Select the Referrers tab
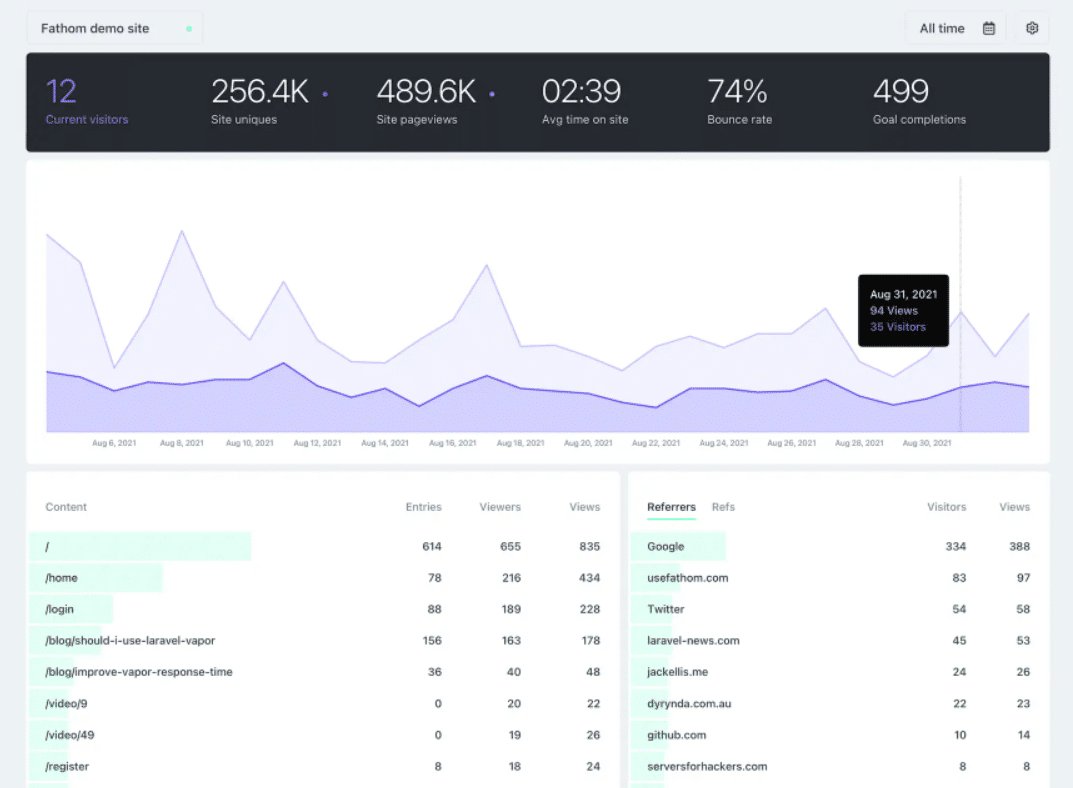Screen dimensions: 1073x788 point(670,507)
